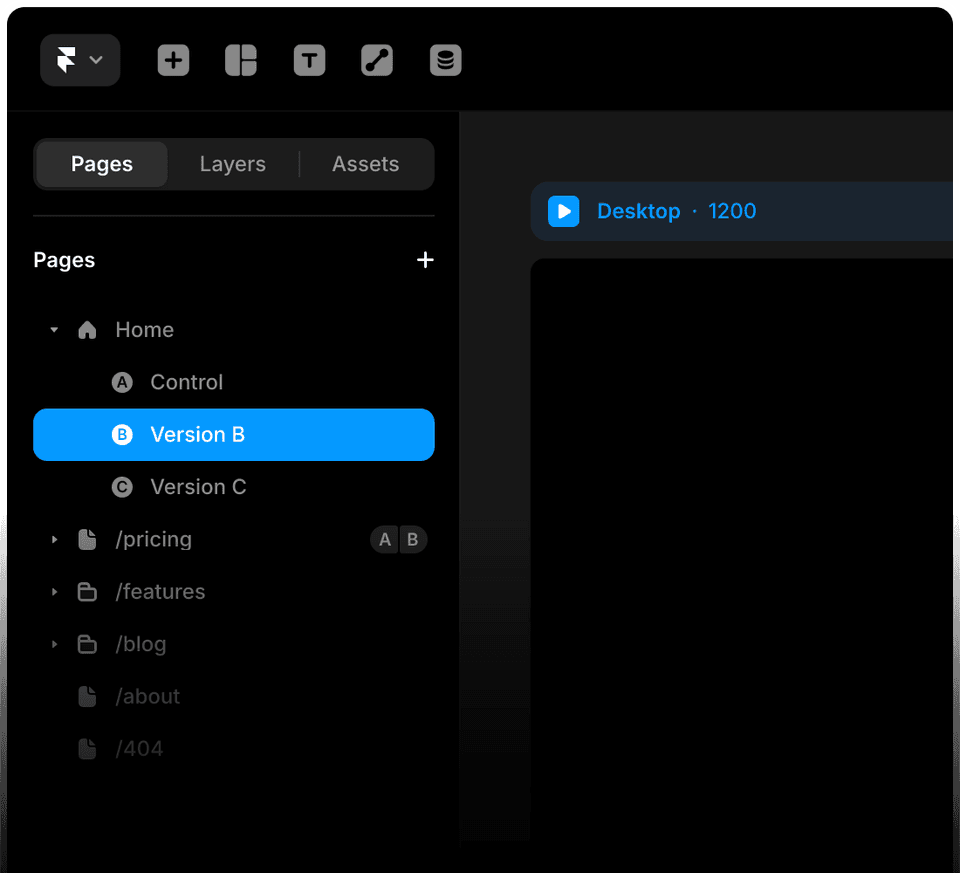Select Version C of the Home page

pos(198,487)
